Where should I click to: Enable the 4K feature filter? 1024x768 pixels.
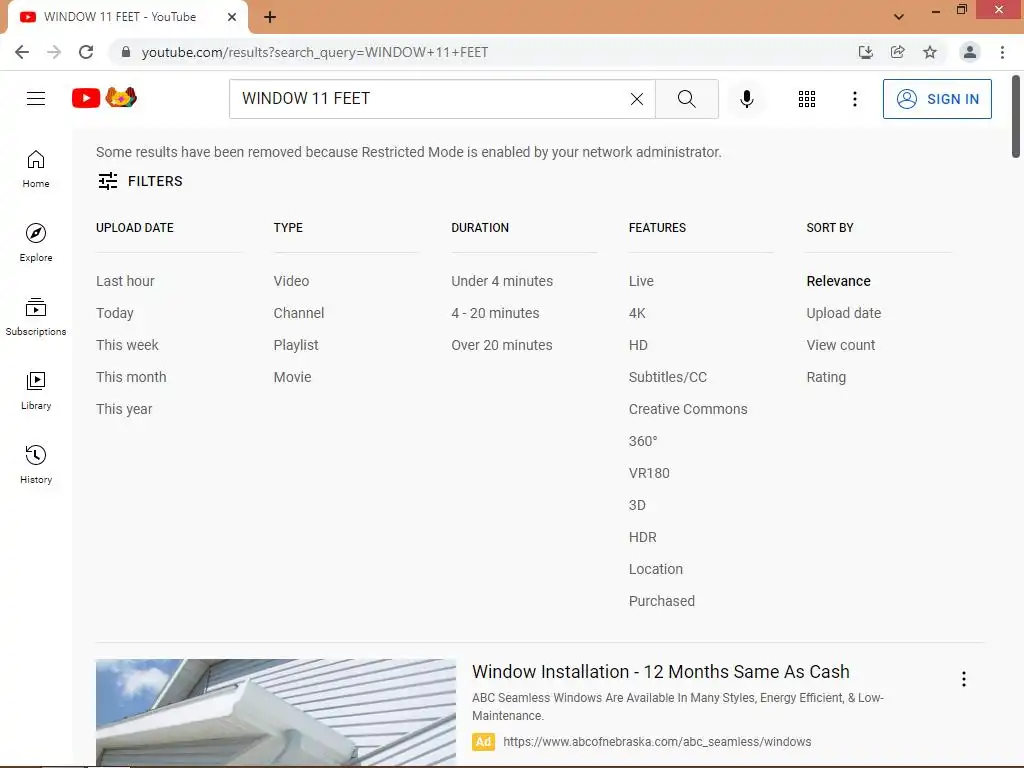[x=637, y=313]
